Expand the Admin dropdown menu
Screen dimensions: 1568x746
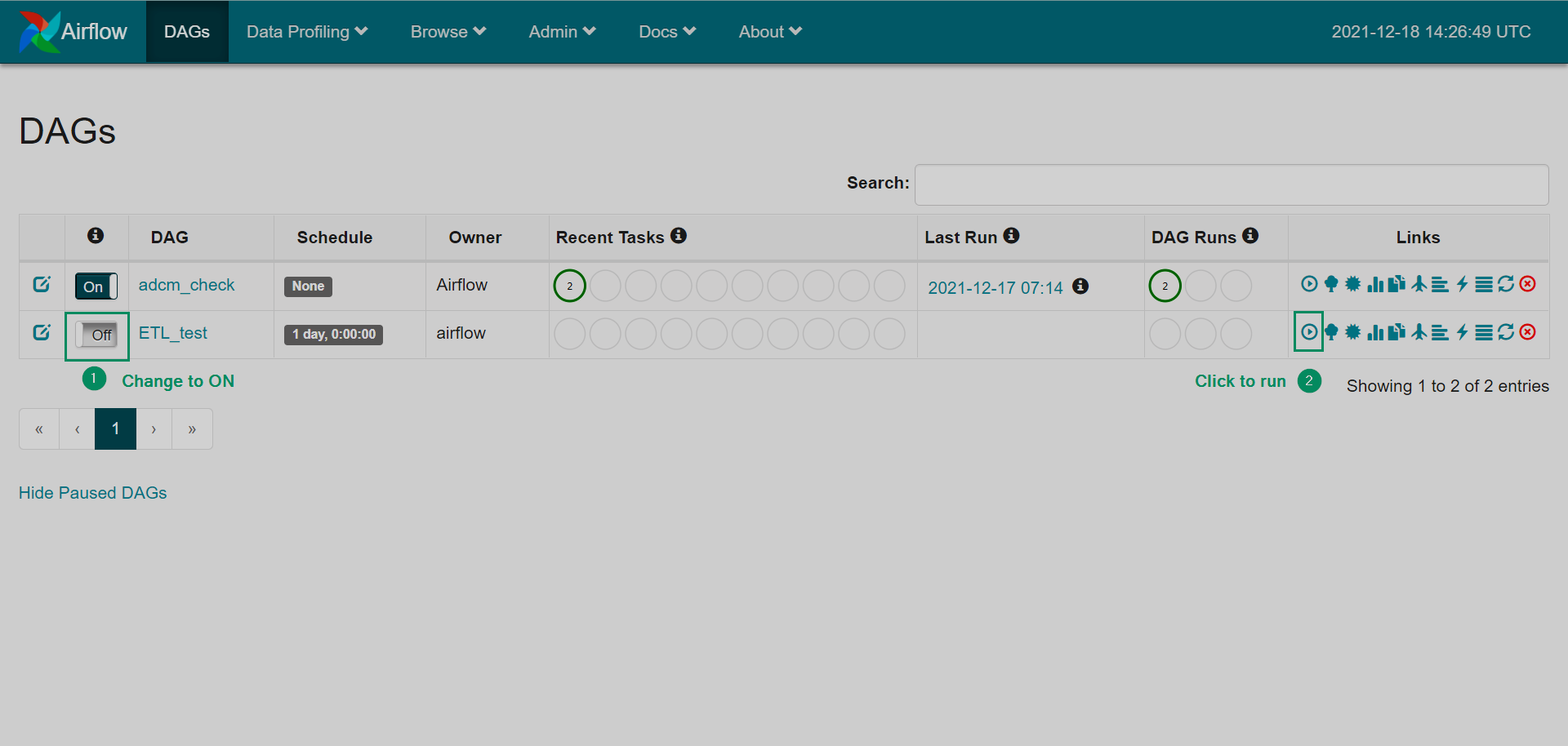click(562, 32)
